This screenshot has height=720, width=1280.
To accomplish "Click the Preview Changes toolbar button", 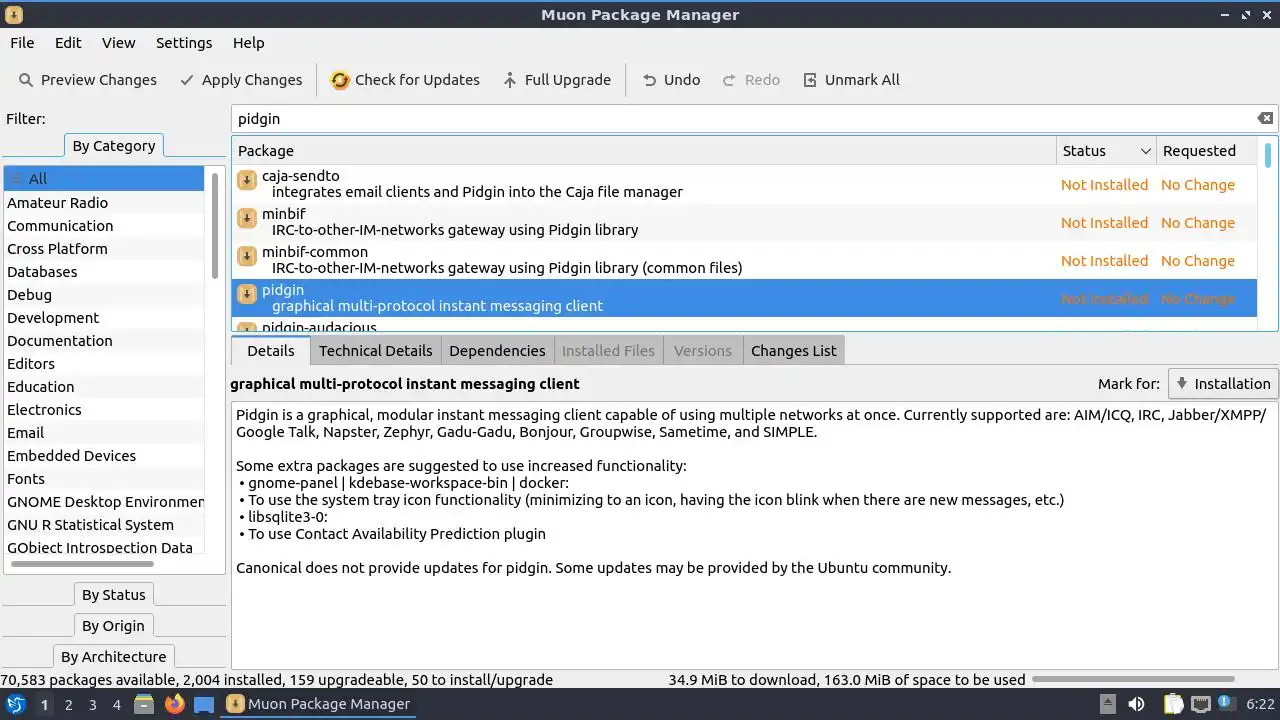I will [x=87, y=80].
